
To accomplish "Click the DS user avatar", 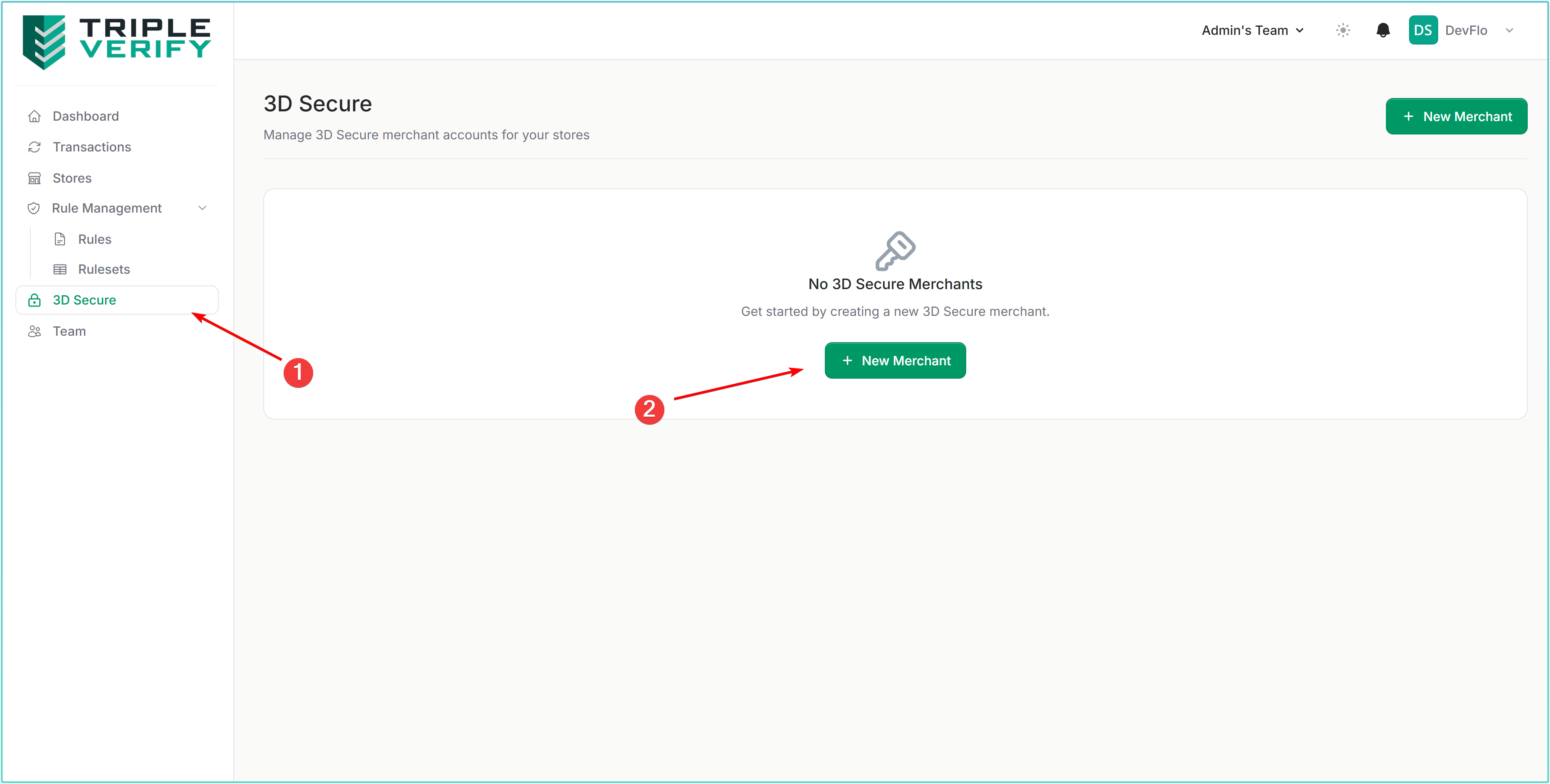I will pyautogui.click(x=1422, y=30).
